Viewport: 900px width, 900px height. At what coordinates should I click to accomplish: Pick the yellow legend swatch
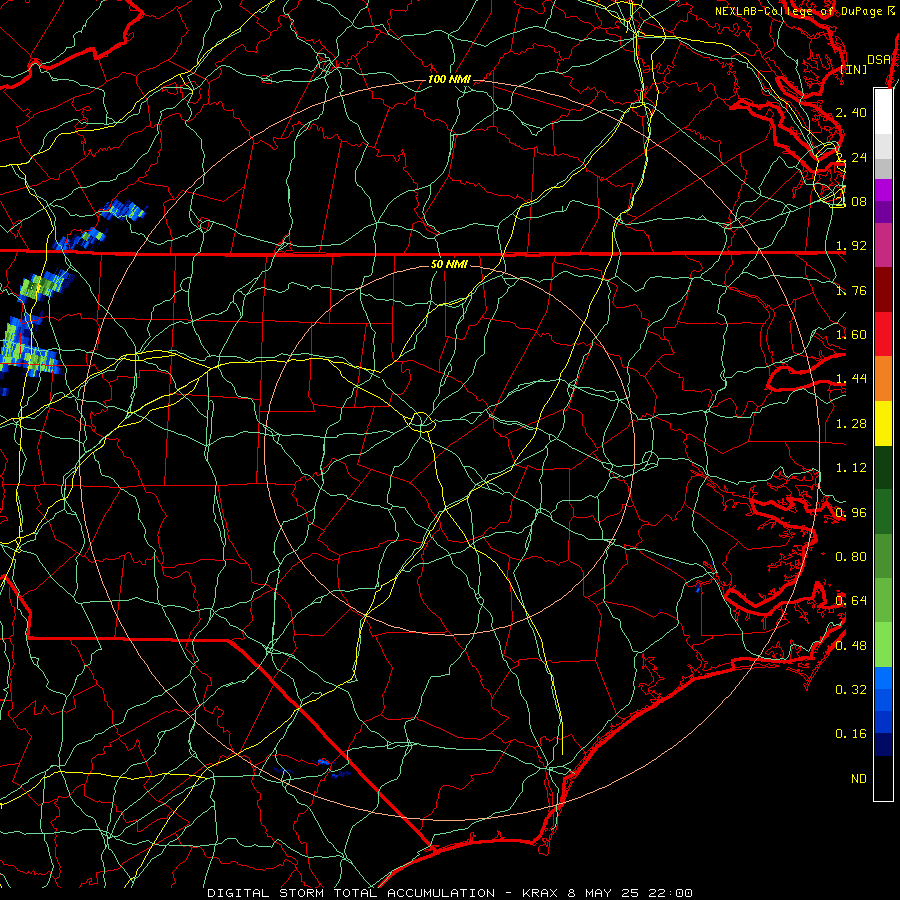click(883, 424)
